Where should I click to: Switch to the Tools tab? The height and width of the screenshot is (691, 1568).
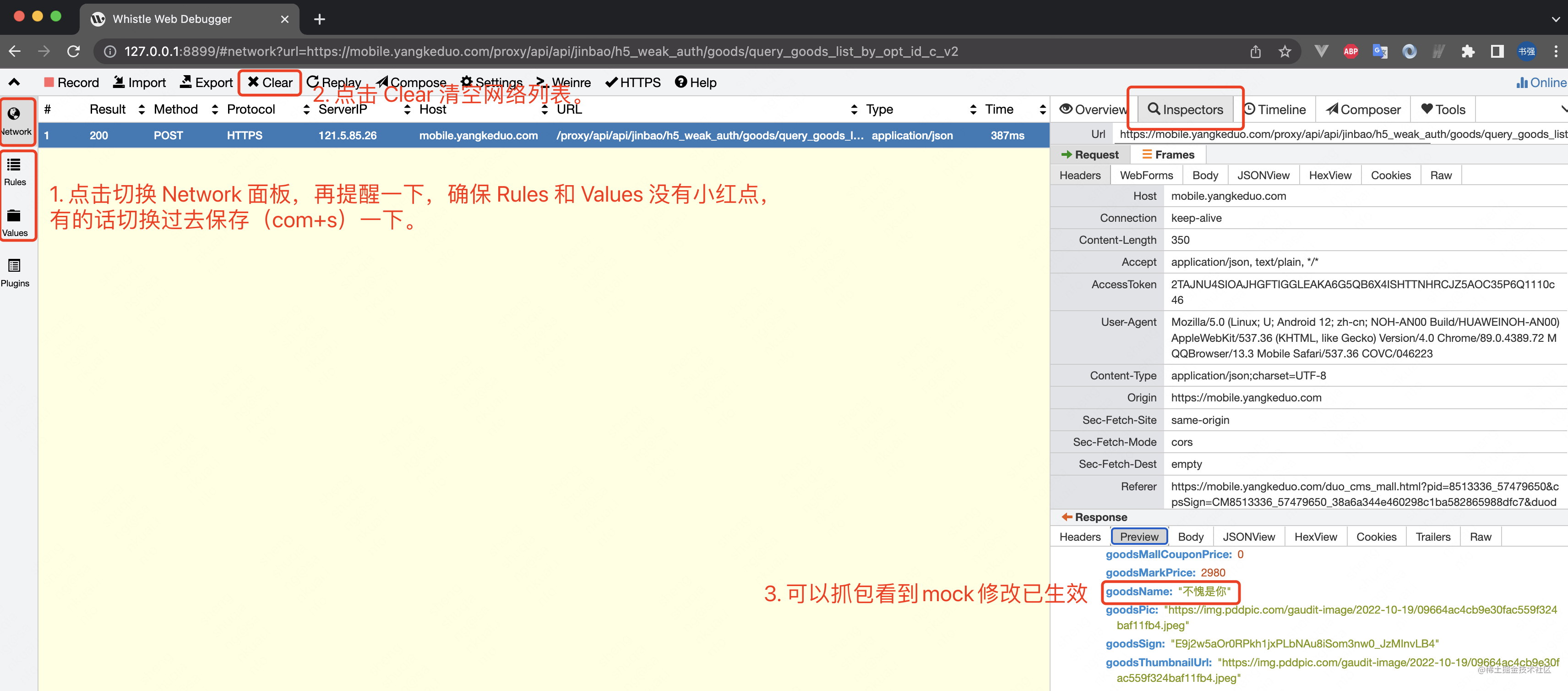[1443, 110]
